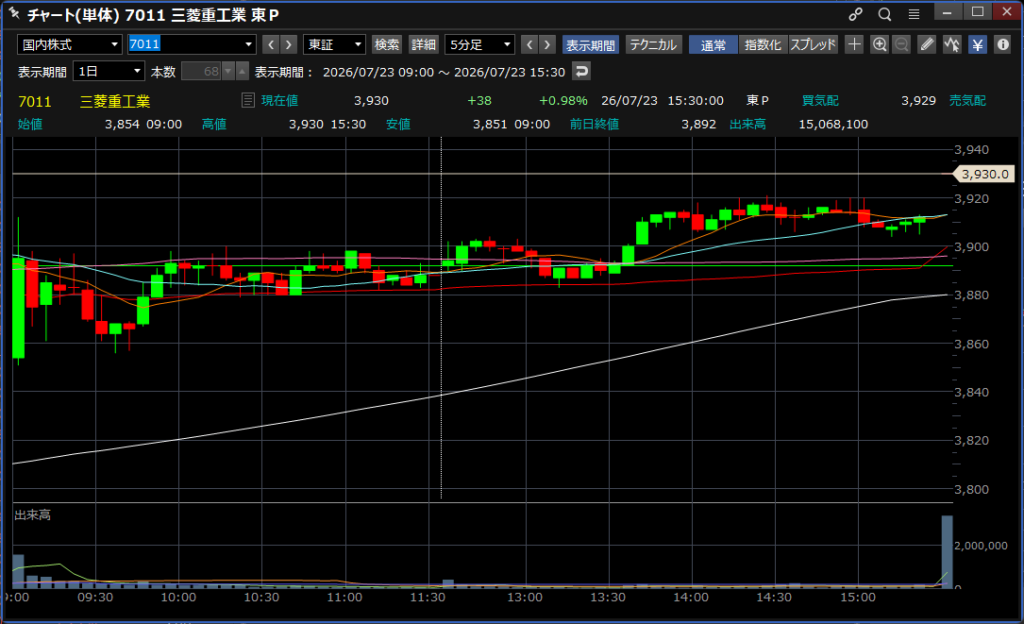Click the 3,929 bid price value
The height and width of the screenshot is (624, 1024).
point(918,101)
